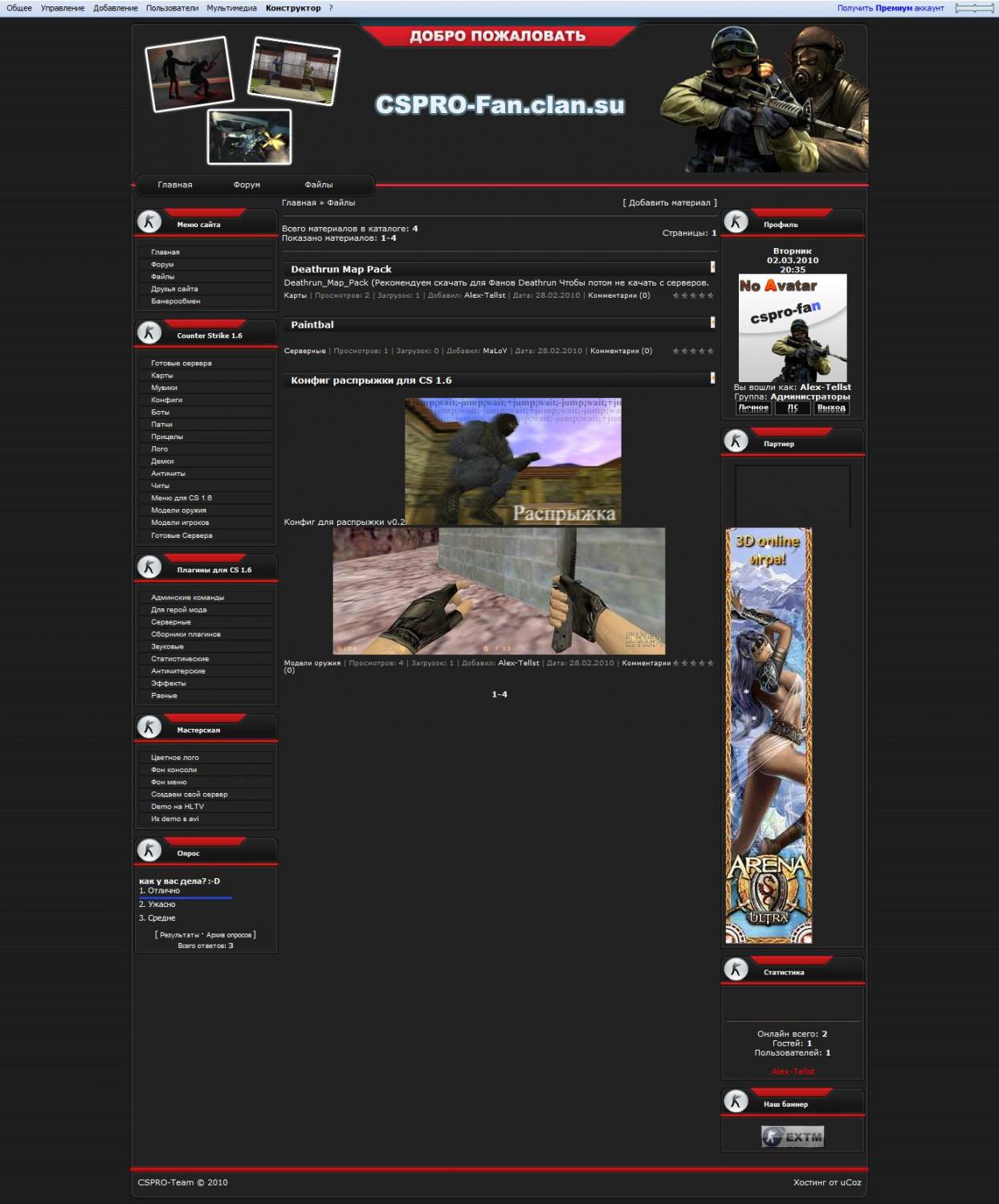The width and height of the screenshot is (999, 1204).
Task: Click Друзья сайта in site menu
Action: 174,289
